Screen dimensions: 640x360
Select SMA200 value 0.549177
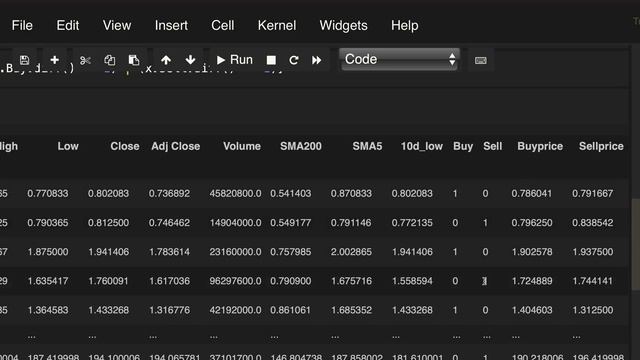pos(291,223)
